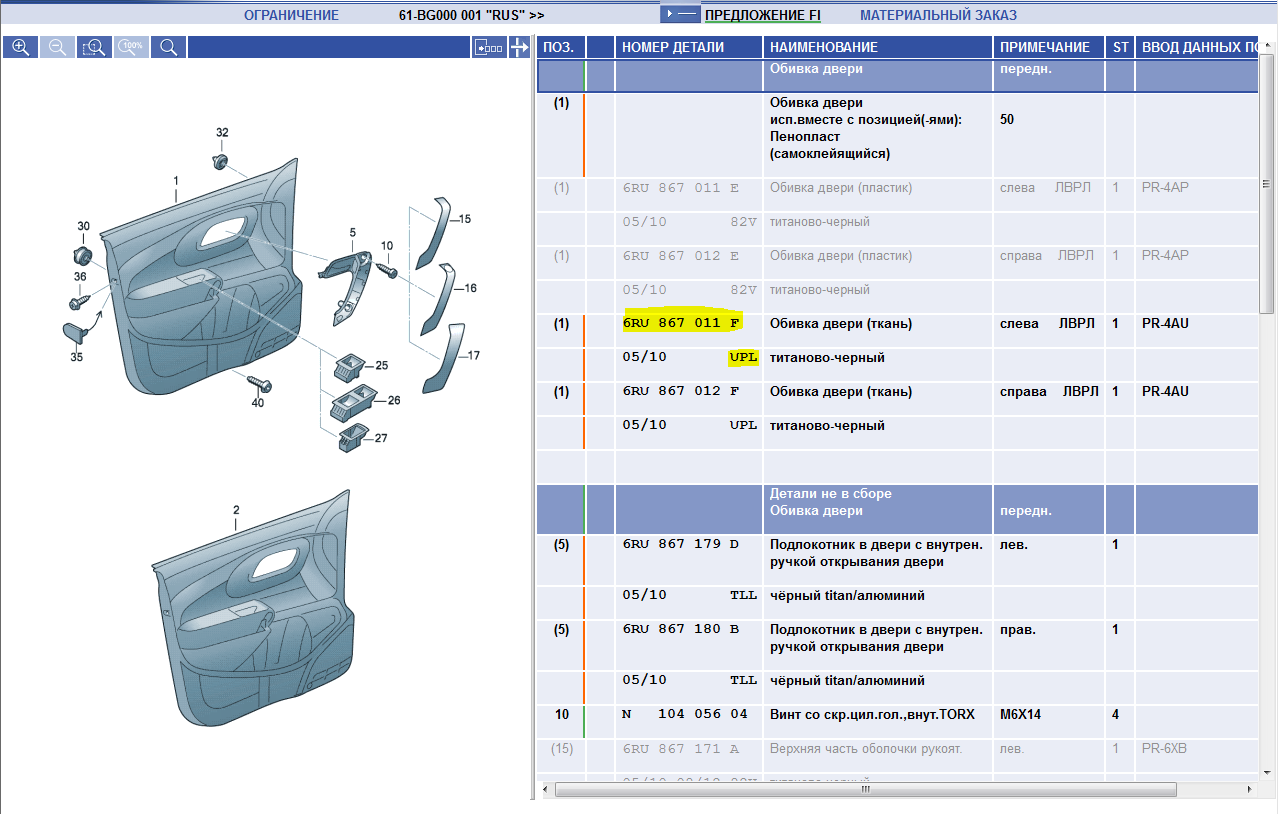Click part number 6RU 867 179 D
The width and height of the screenshot is (1278, 814).
coord(680,545)
